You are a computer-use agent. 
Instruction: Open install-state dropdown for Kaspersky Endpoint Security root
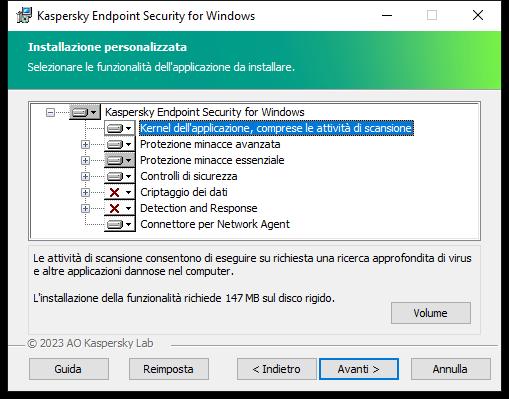click(85, 112)
